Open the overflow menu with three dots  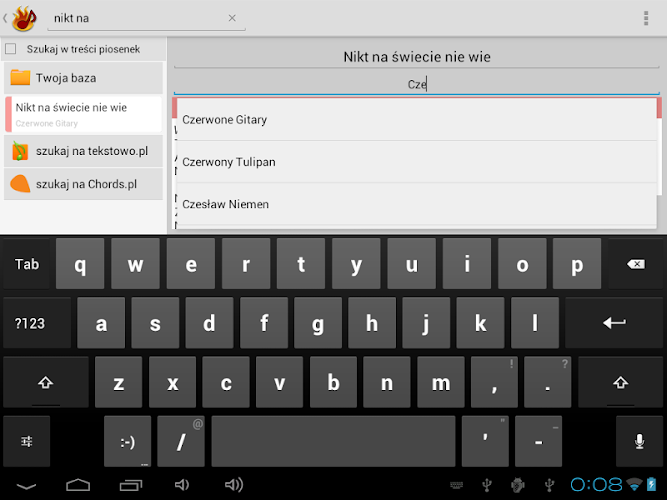pyautogui.click(x=646, y=18)
